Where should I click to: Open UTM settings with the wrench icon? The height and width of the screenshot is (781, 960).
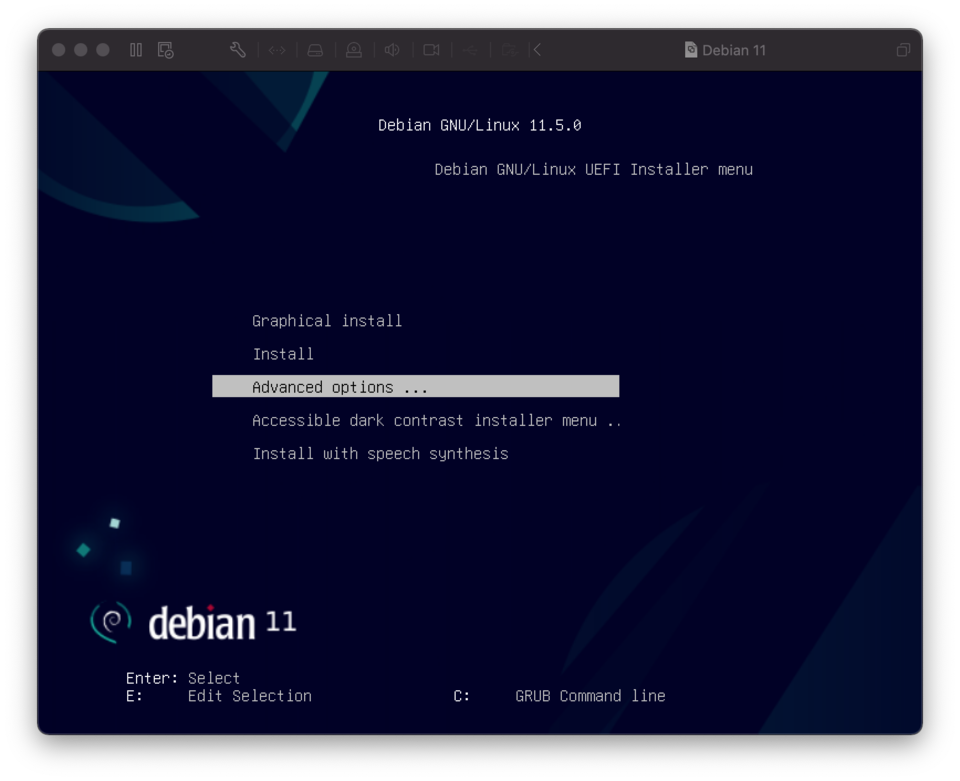click(x=237, y=49)
